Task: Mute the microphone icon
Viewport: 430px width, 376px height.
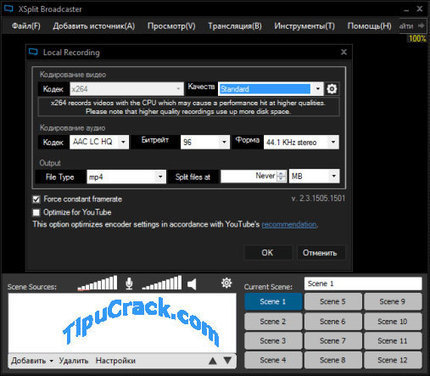Action: pos(129,283)
